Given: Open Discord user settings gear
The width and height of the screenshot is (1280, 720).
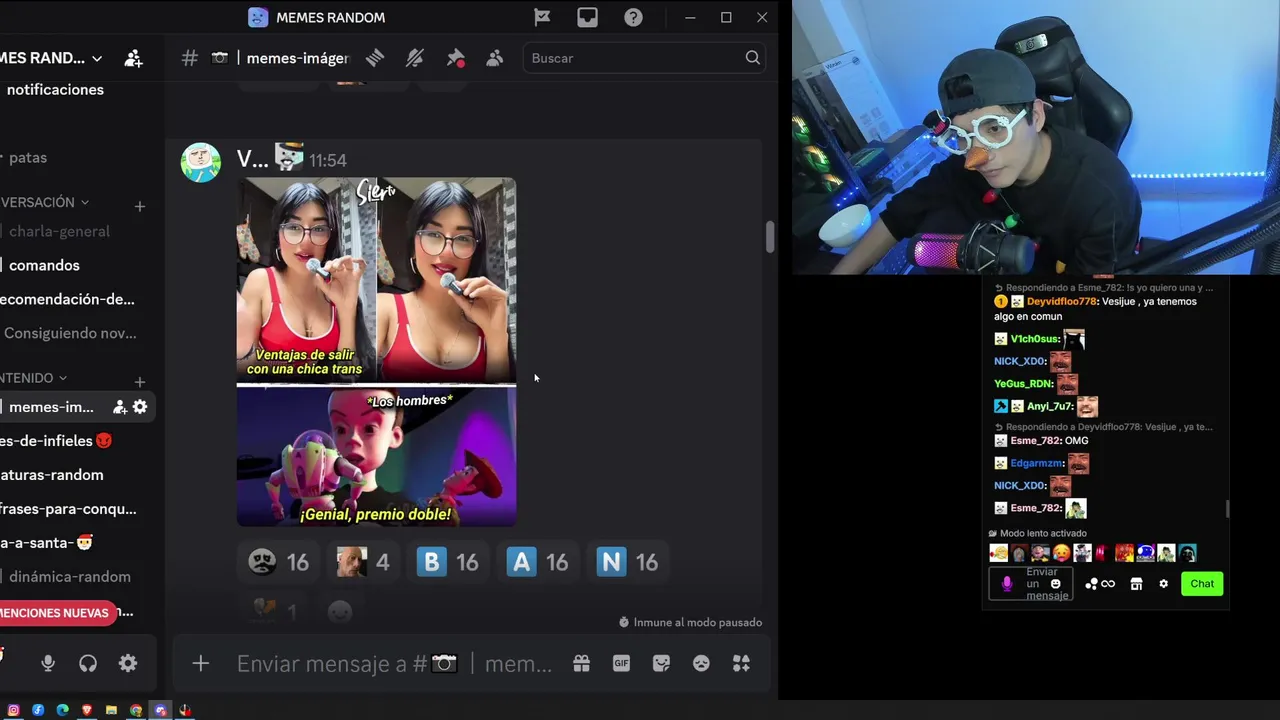Looking at the screenshot, I should pos(128,663).
